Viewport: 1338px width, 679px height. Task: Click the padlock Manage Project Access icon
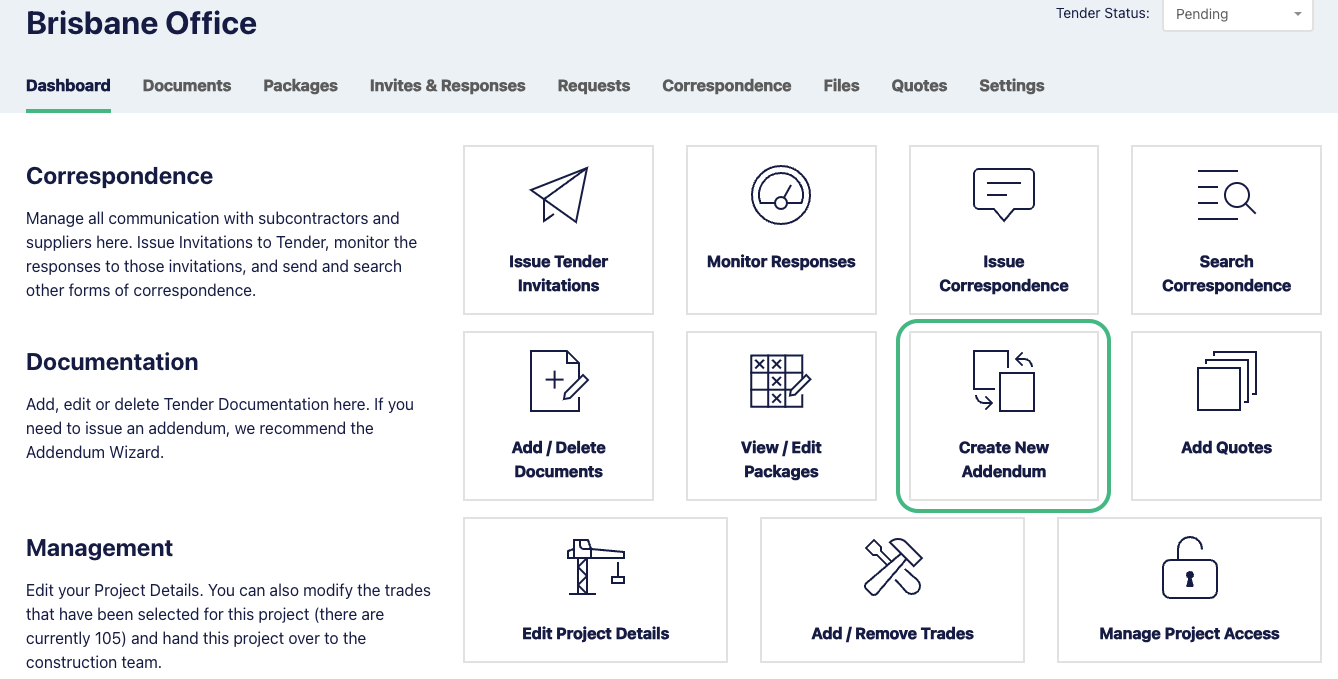tap(1189, 567)
